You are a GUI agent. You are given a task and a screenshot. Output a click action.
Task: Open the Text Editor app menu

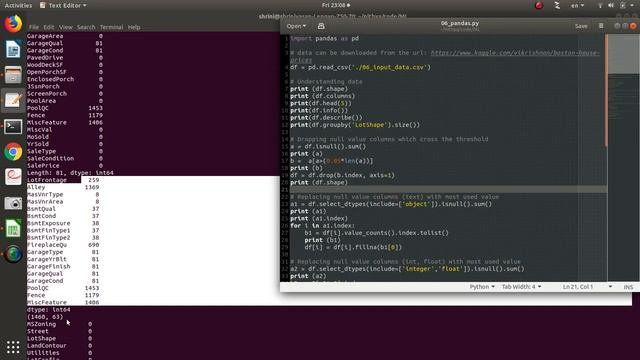coord(63,5)
